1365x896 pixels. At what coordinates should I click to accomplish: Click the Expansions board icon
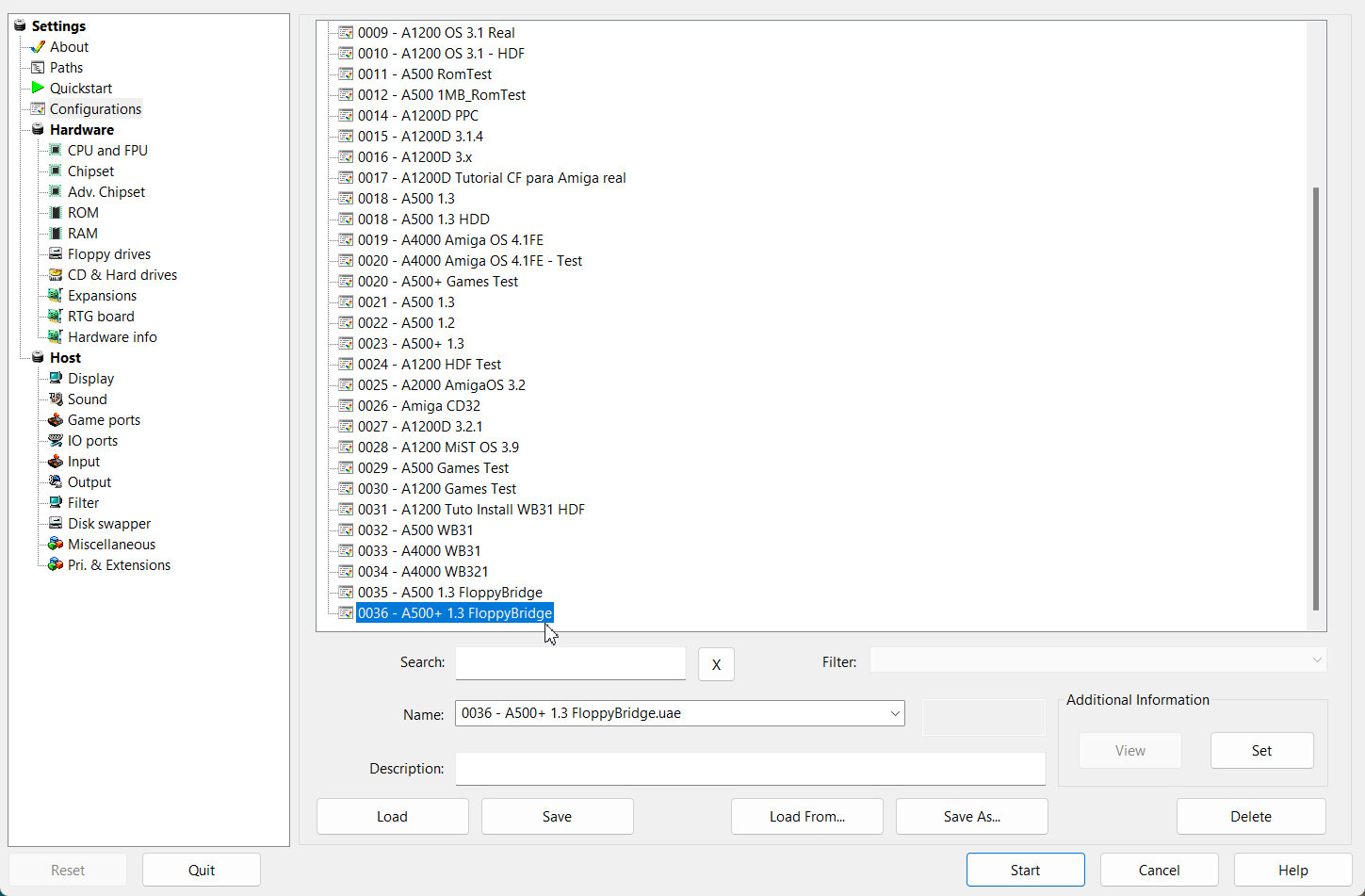56,296
